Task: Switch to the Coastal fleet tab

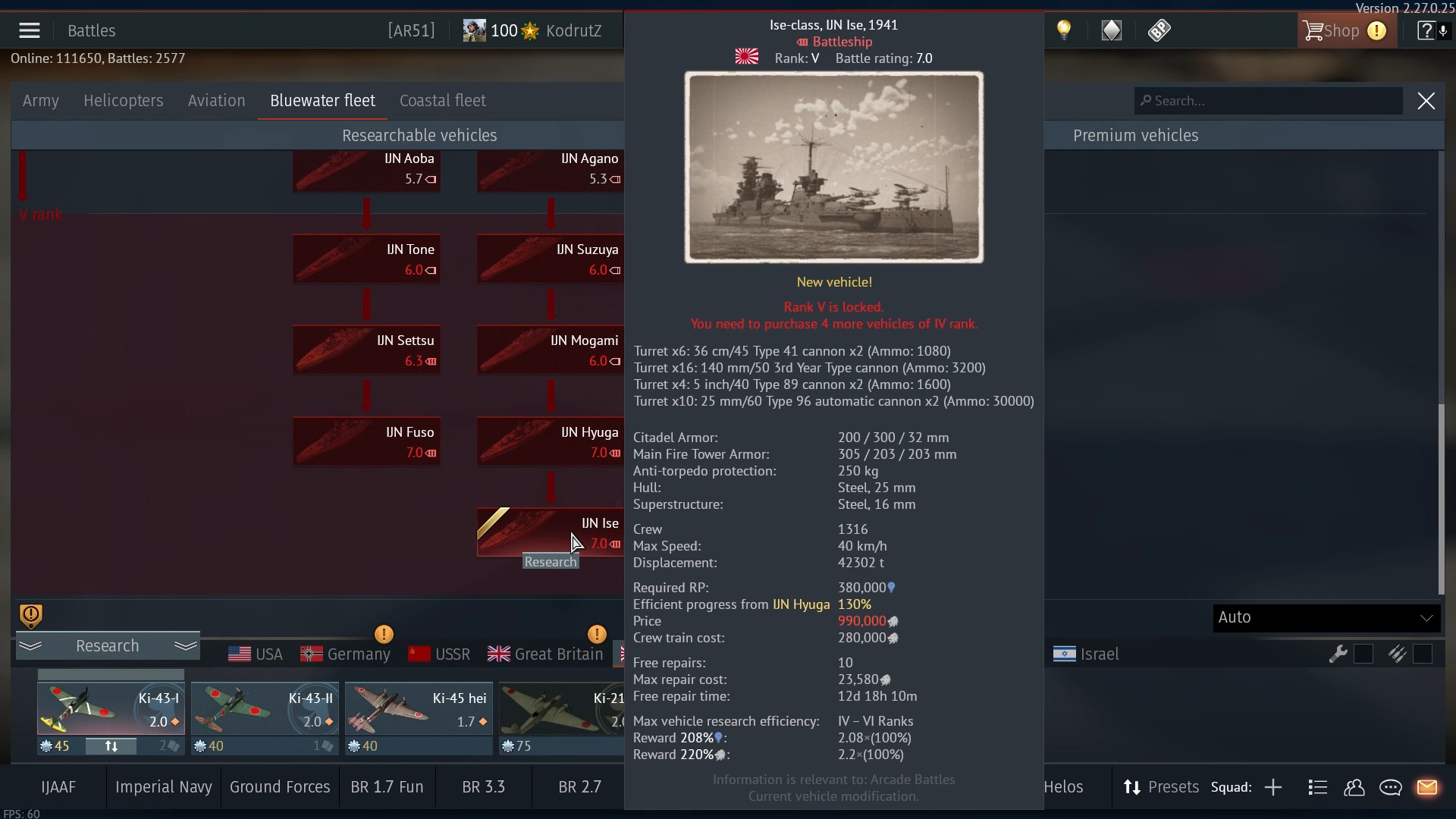Action: click(x=443, y=101)
